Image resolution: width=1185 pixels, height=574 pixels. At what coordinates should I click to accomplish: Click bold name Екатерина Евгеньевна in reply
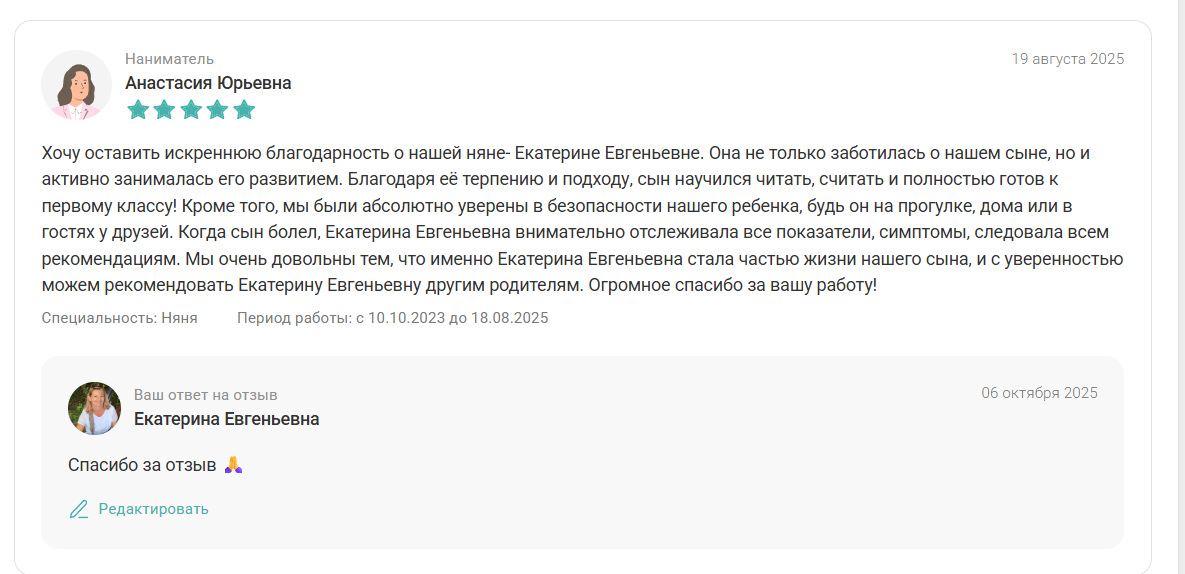click(227, 419)
